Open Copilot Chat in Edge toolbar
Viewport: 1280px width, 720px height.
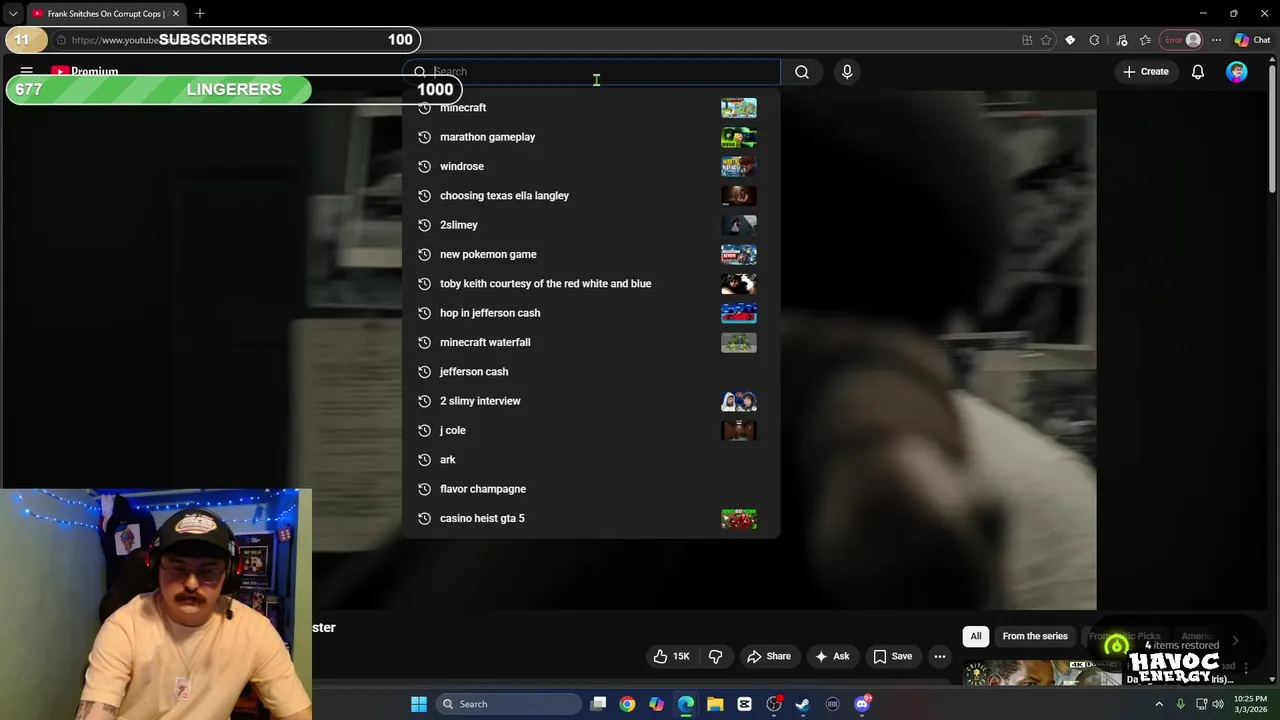1252,40
